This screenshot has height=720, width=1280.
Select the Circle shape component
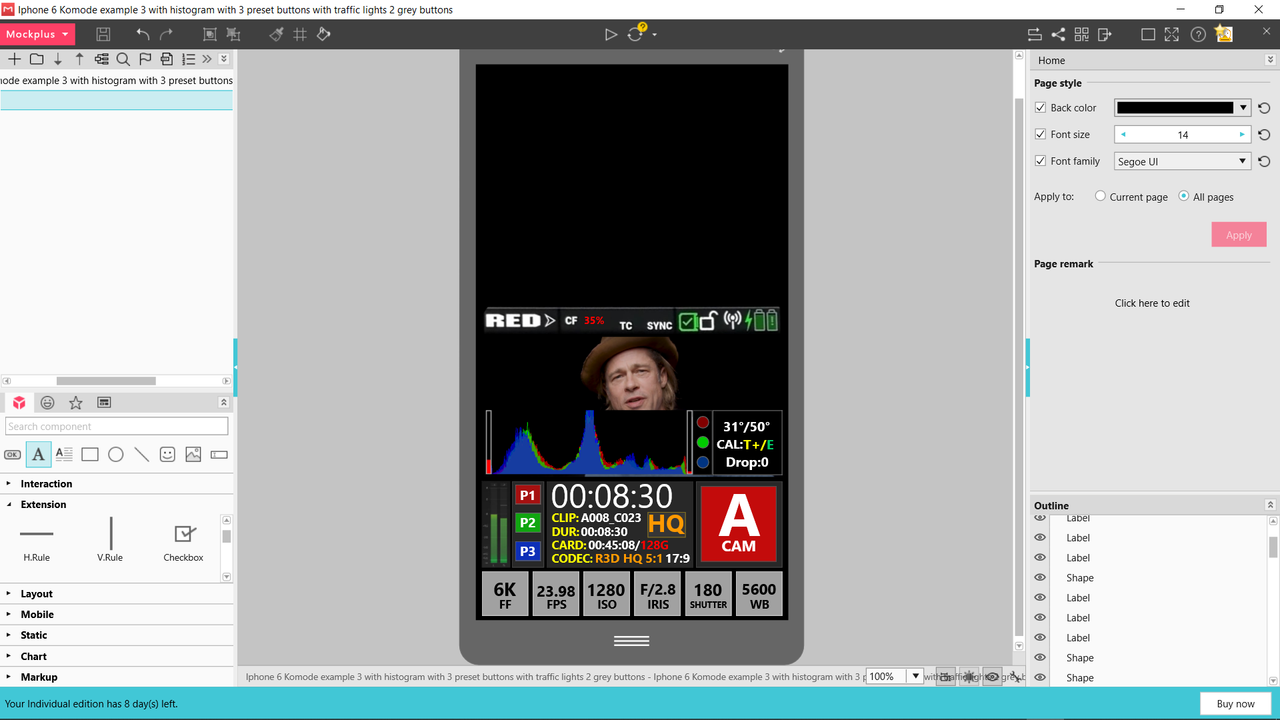pos(116,454)
